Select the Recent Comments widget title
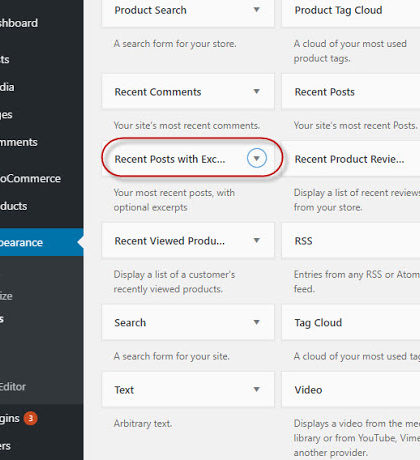Viewport: 420px width, 460px height. point(158,92)
